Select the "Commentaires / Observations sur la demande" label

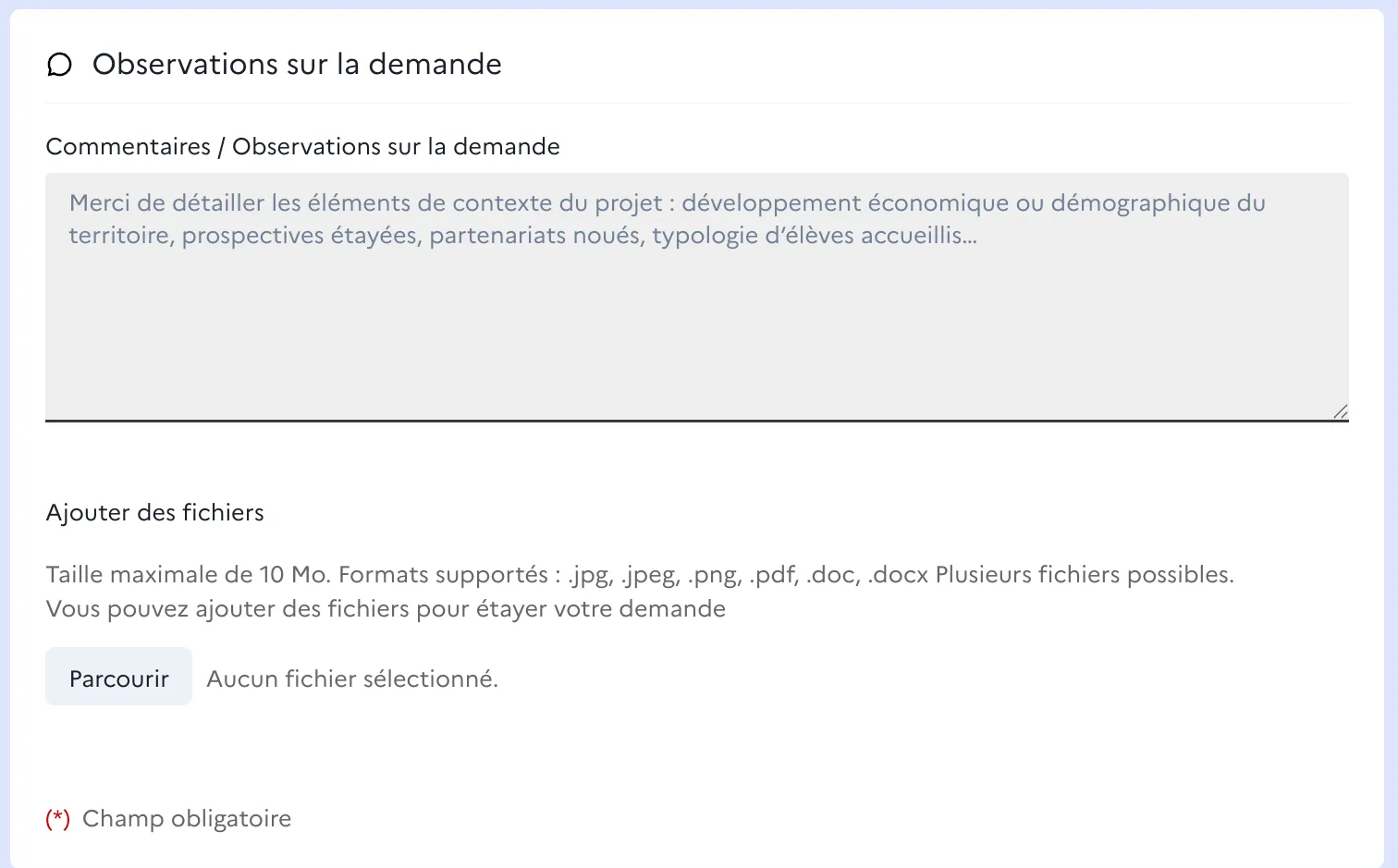(x=302, y=146)
